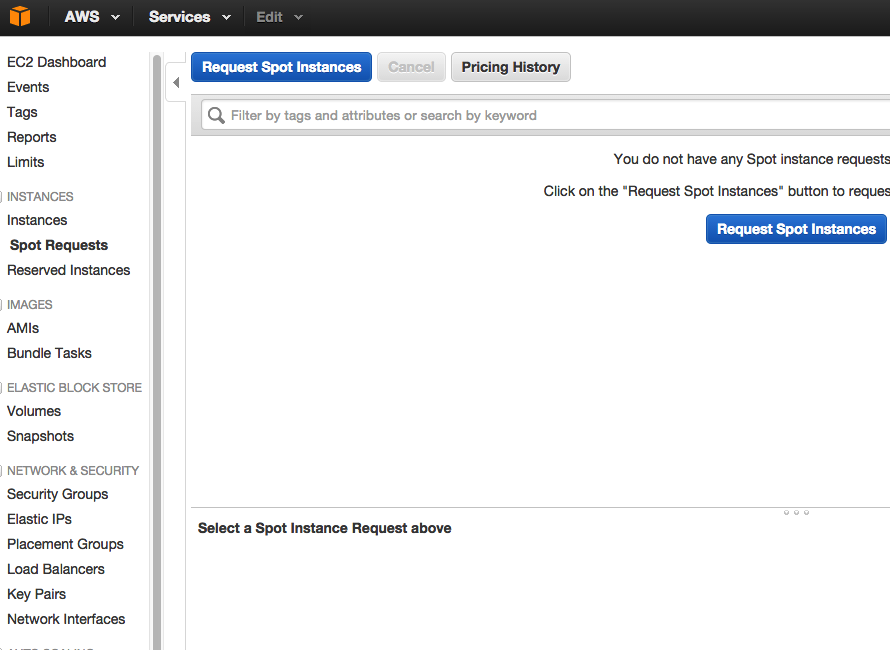Screen dimensions: 890x650
Task: Click the orange AWS cube logo
Action: [x=20, y=16]
